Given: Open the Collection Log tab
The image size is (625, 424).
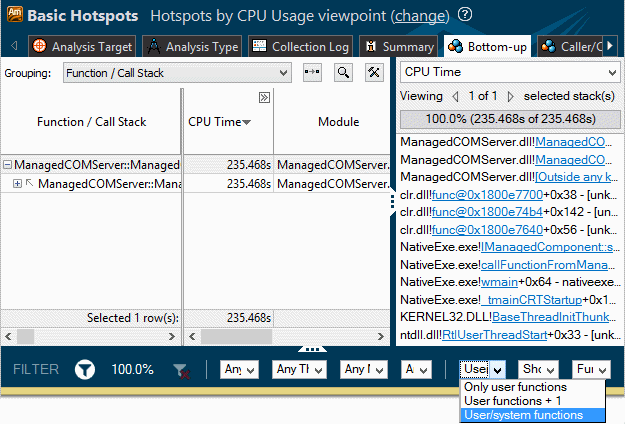Looking at the screenshot, I should click(299, 47).
